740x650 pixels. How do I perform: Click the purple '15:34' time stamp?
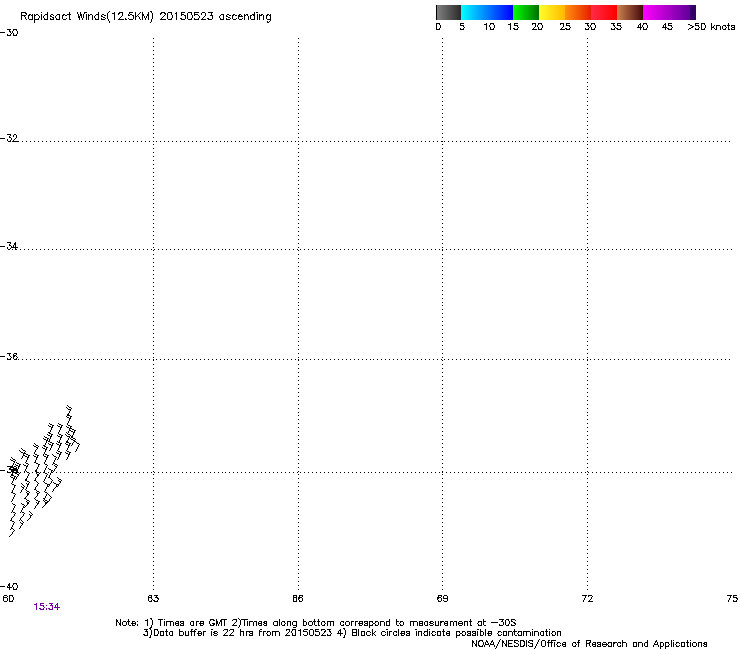tap(47, 607)
